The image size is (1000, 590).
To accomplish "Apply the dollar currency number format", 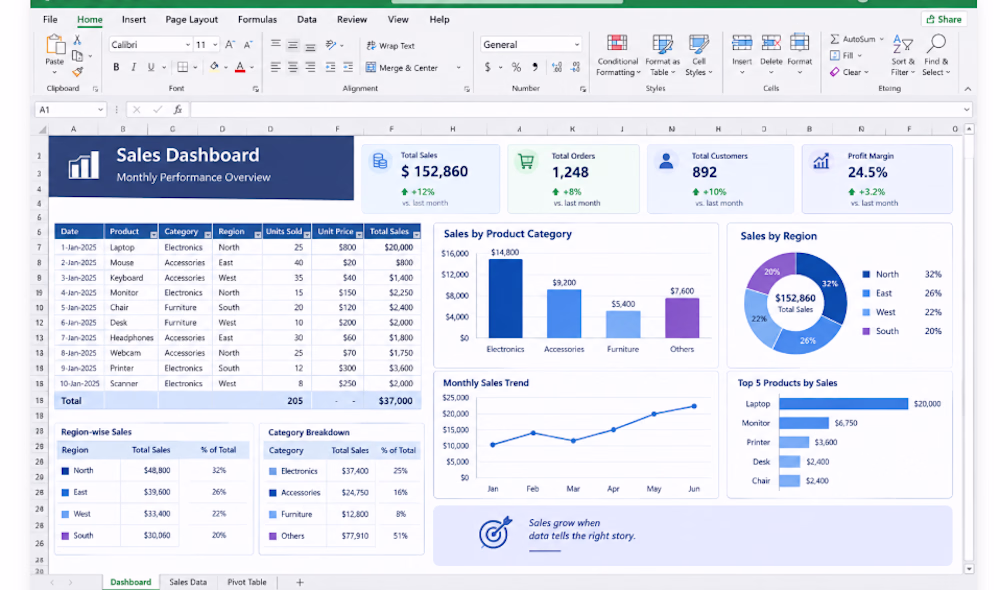I will 487,67.
